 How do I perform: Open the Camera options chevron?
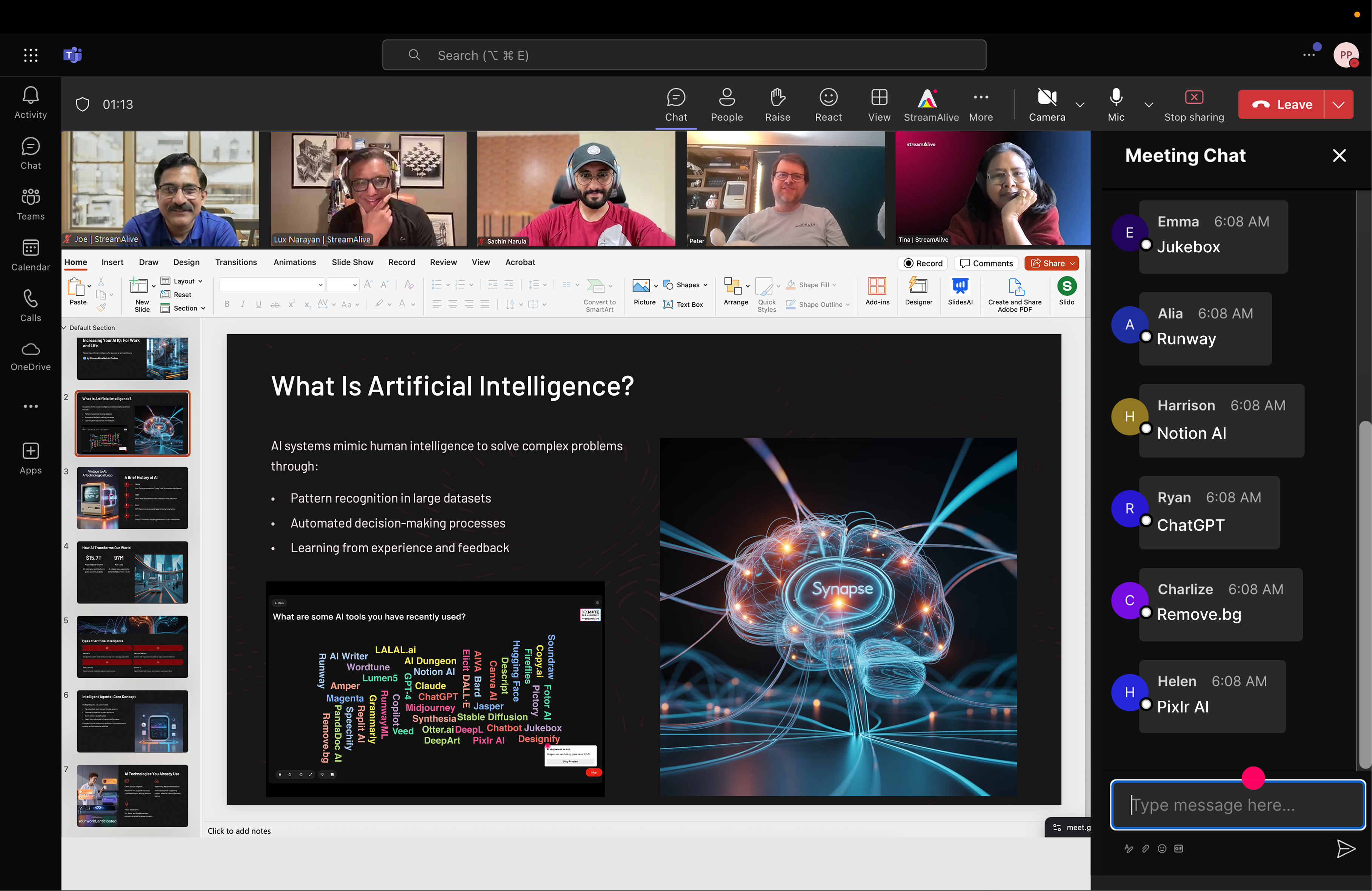(x=1080, y=104)
